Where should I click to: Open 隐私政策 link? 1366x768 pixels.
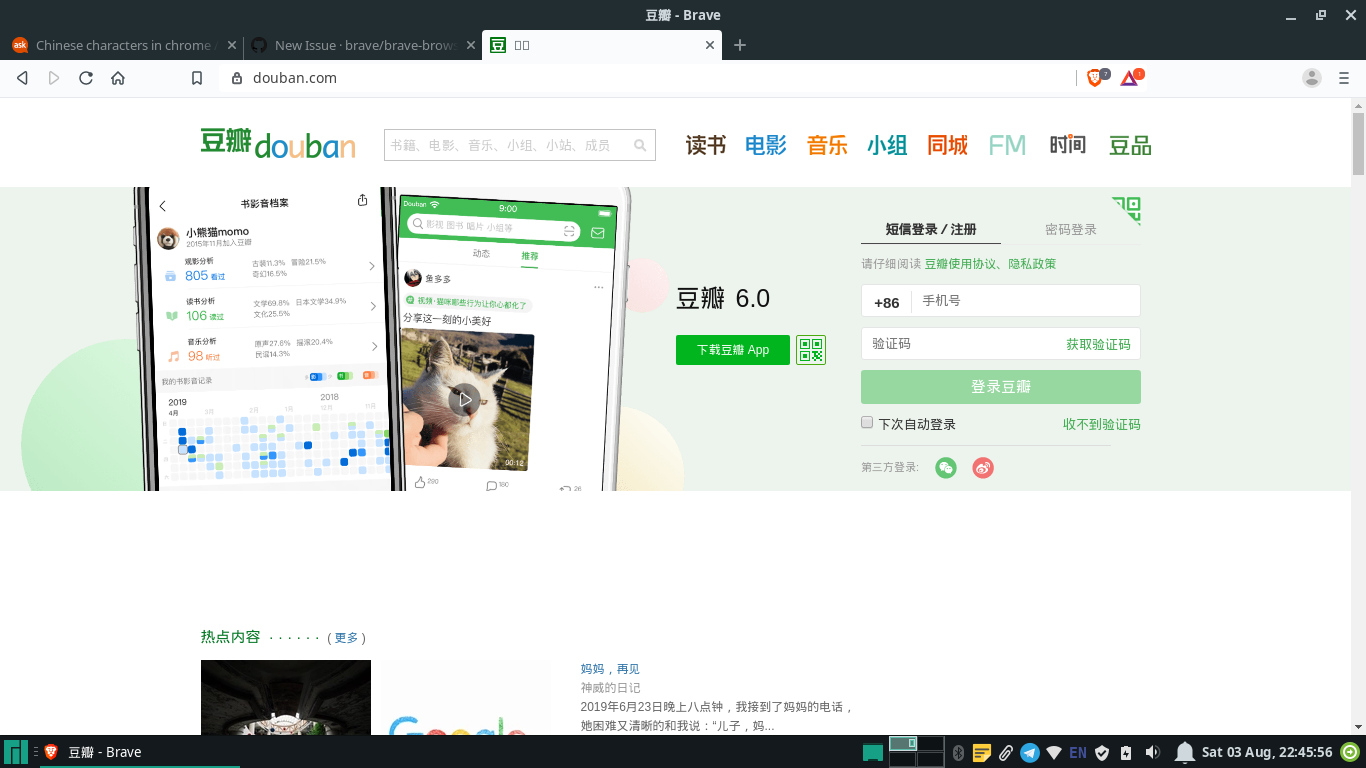click(x=1032, y=264)
